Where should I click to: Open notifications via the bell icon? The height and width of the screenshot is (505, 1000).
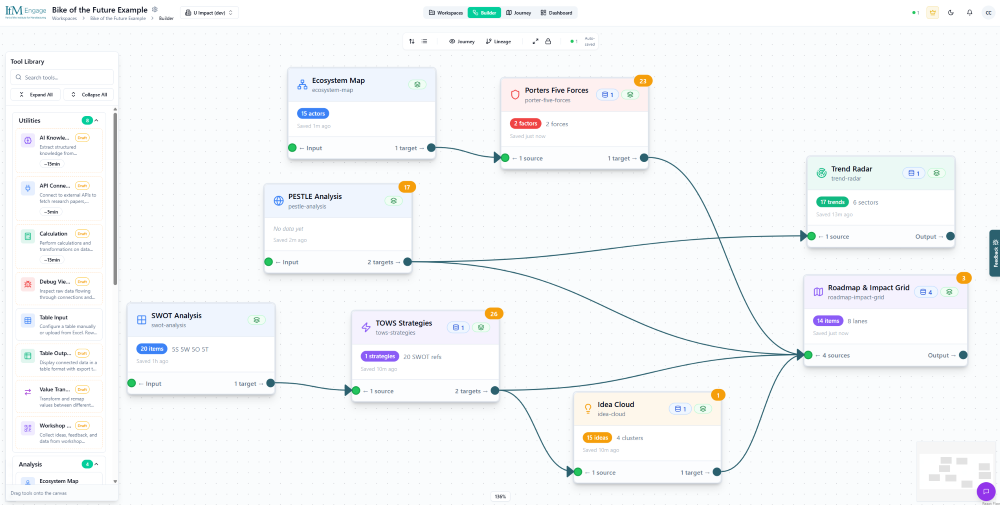click(x=969, y=13)
